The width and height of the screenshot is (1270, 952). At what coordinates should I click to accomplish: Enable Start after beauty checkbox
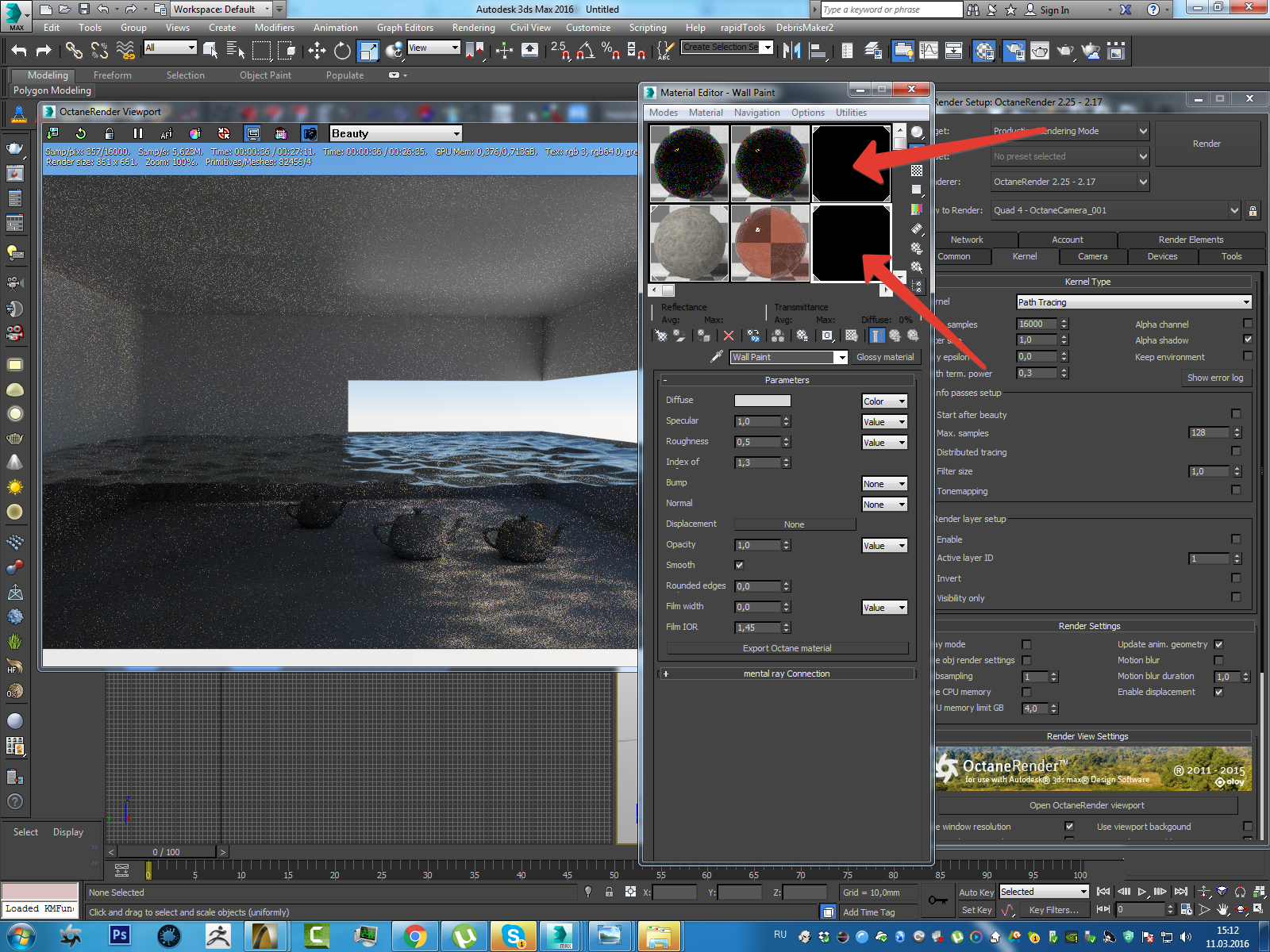pyautogui.click(x=1236, y=413)
